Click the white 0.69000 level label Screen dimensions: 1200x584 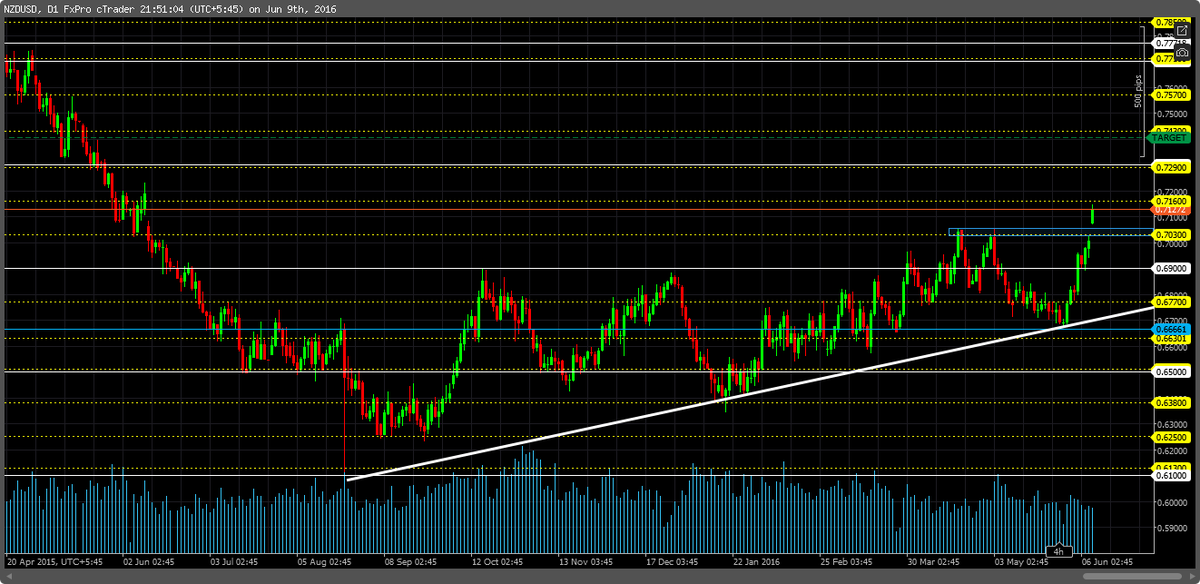(1171, 269)
